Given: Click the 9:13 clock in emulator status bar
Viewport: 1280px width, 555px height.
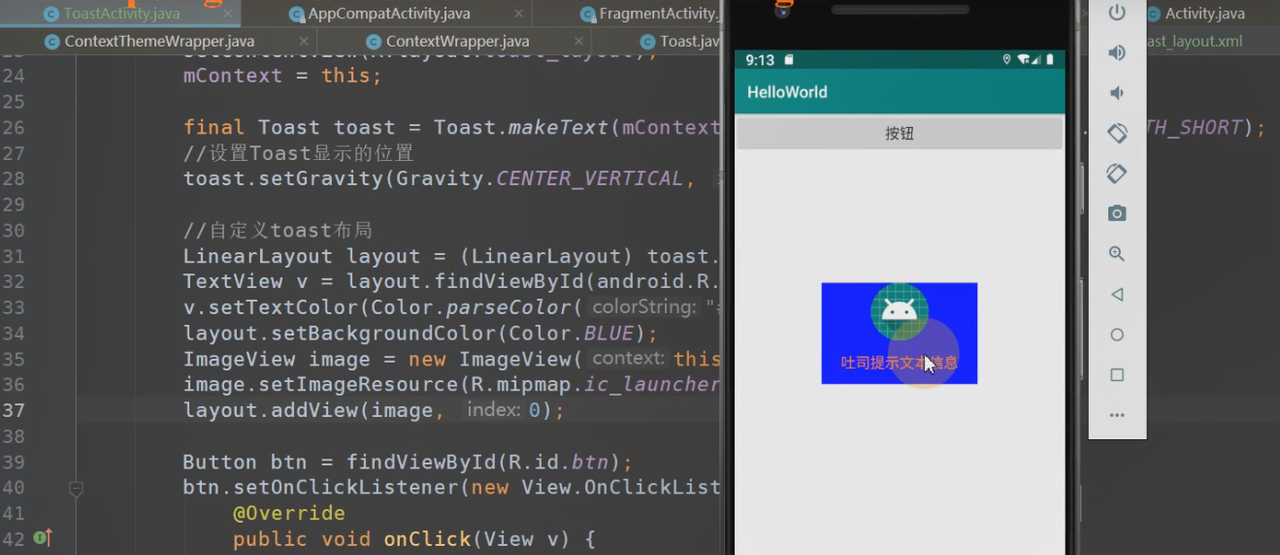Looking at the screenshot, I should [x=759, y=60].
